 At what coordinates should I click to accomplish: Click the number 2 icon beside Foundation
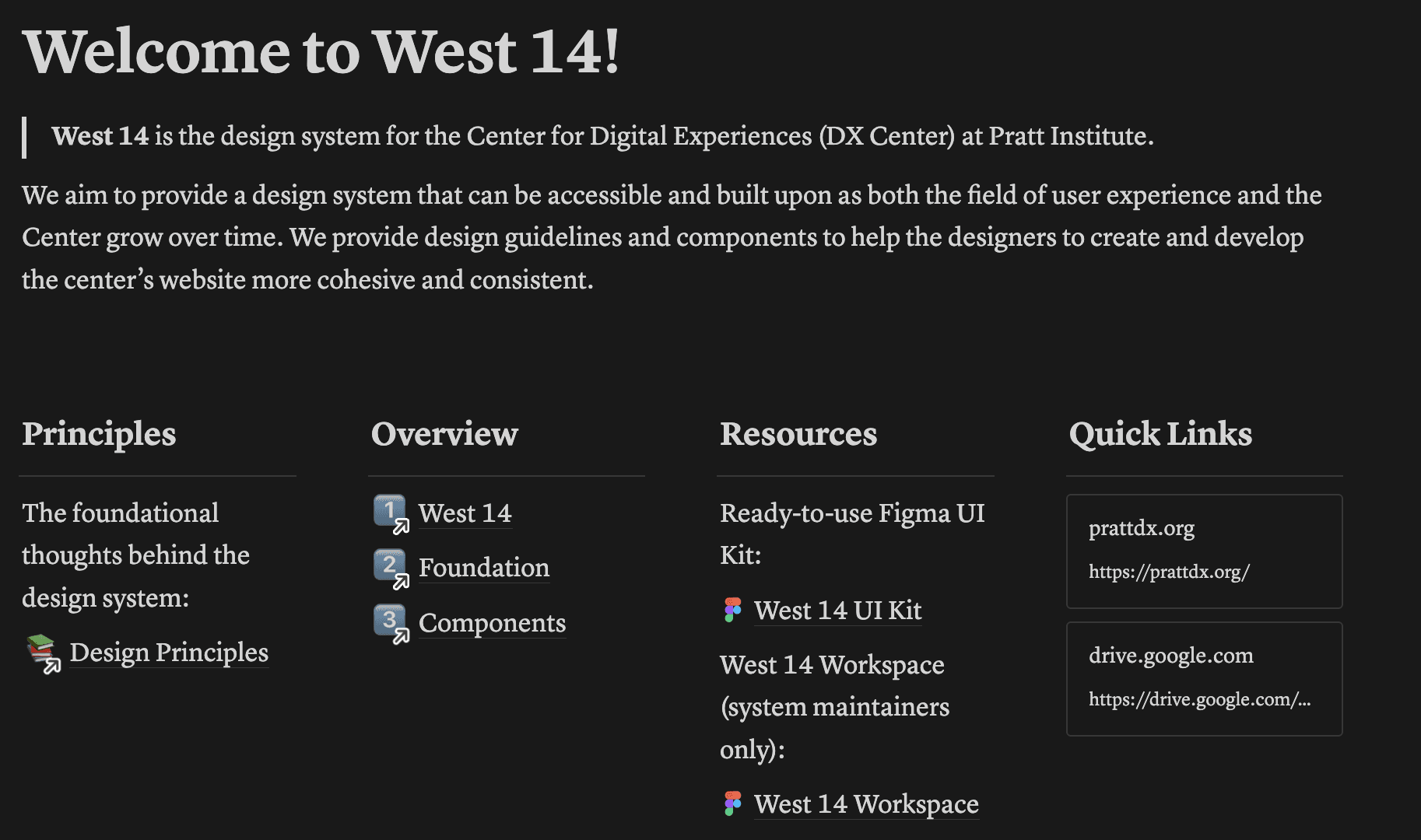pos(391,569)
